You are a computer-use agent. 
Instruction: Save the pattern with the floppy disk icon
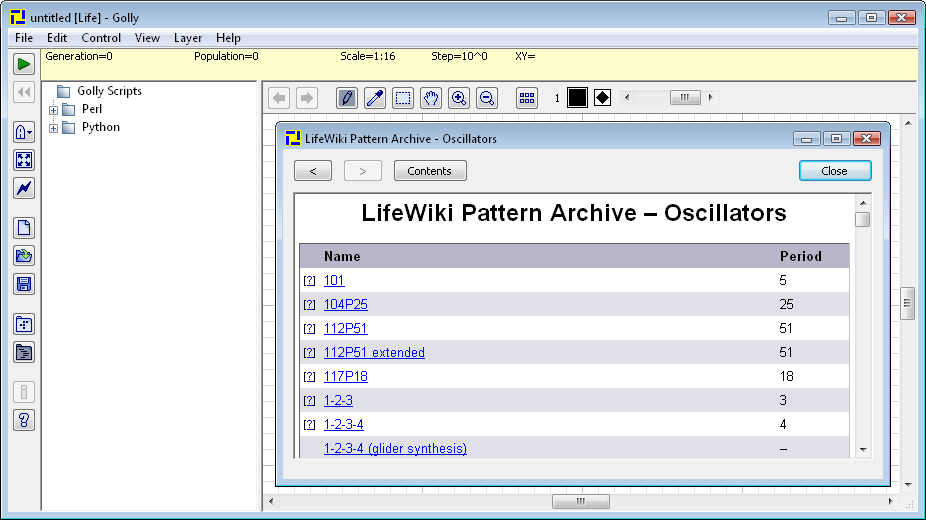24,284
